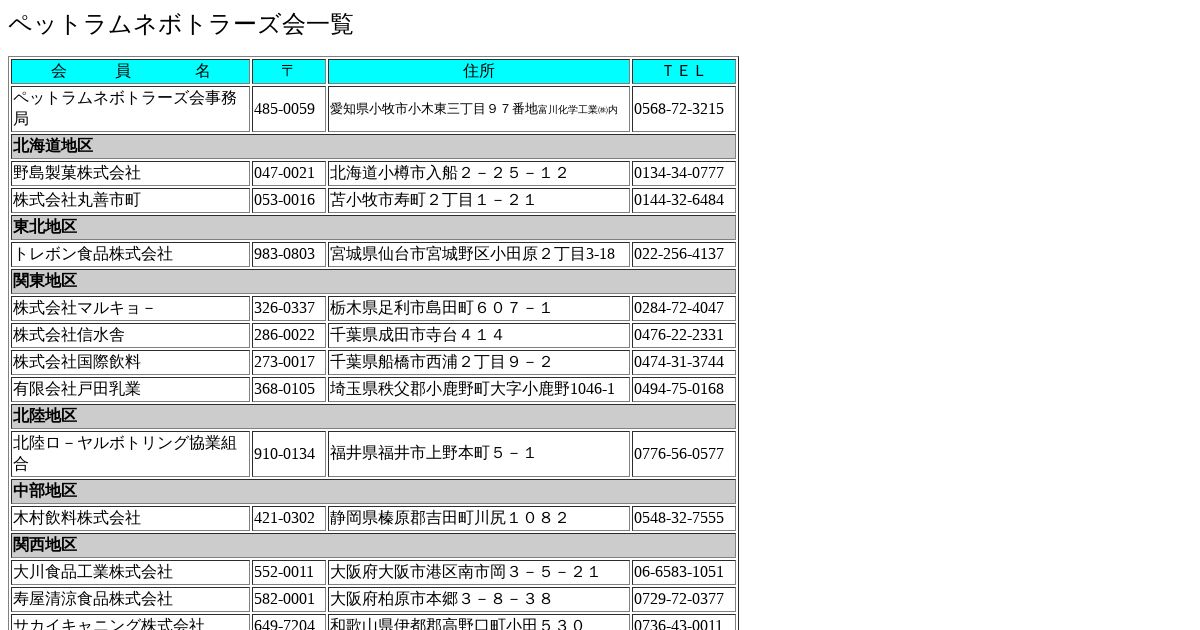The image size is (1200, 630).
Task: Click phone number 022-256-4137
Action: point(679,254)
